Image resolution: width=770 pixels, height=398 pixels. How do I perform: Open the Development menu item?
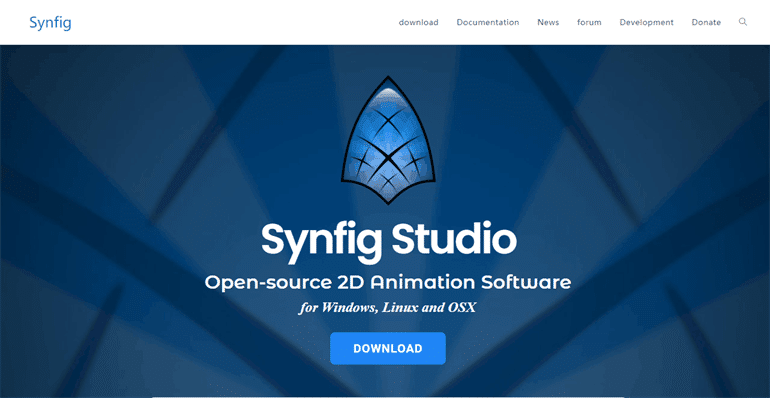click(646, 22)
